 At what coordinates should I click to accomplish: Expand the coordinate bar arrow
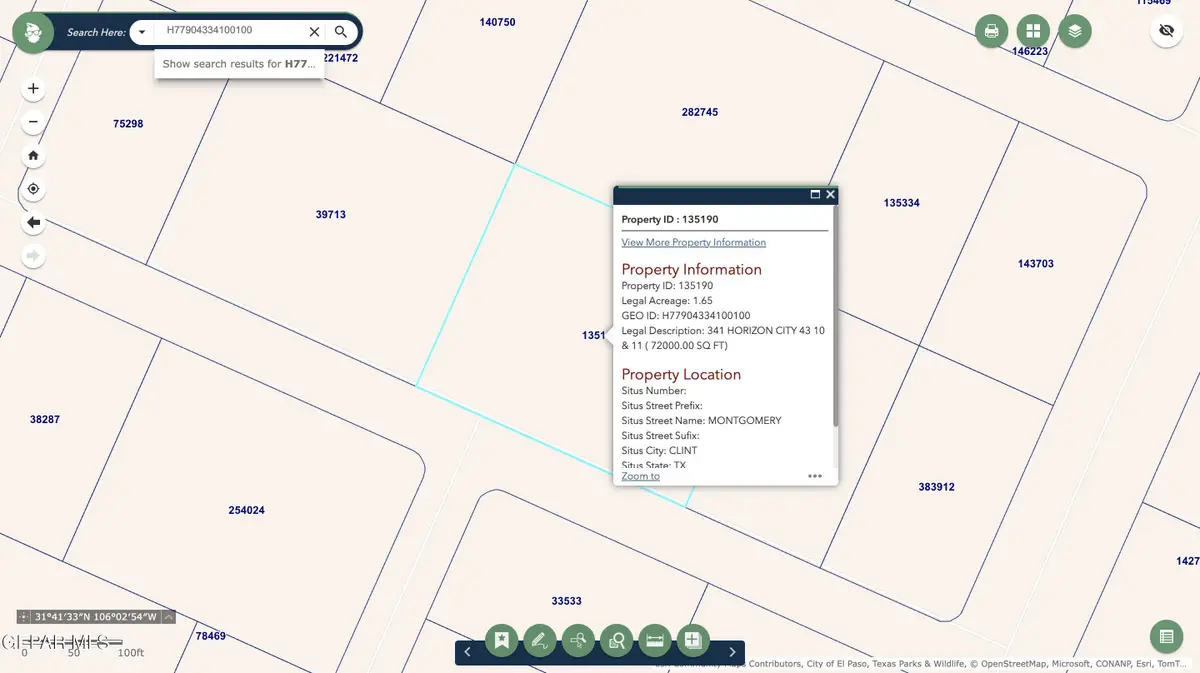click(168, 617)
